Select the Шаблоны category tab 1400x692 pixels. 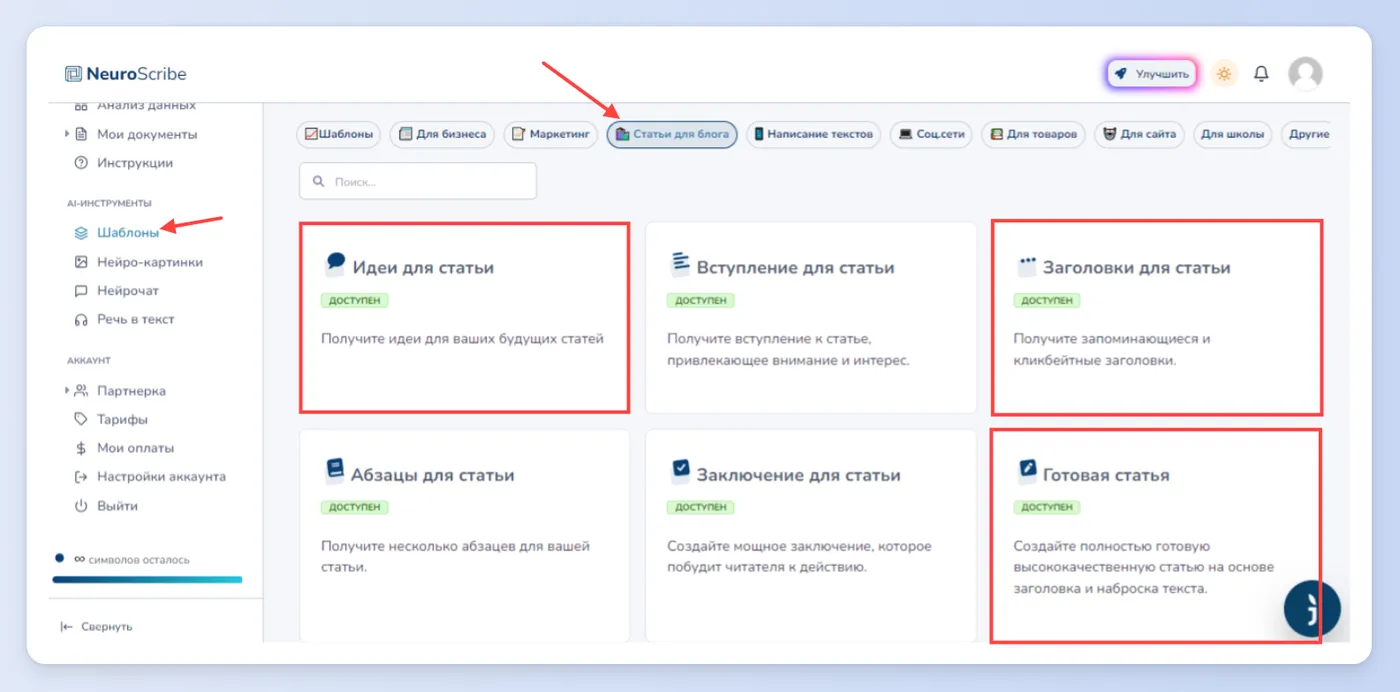(339, 134)
